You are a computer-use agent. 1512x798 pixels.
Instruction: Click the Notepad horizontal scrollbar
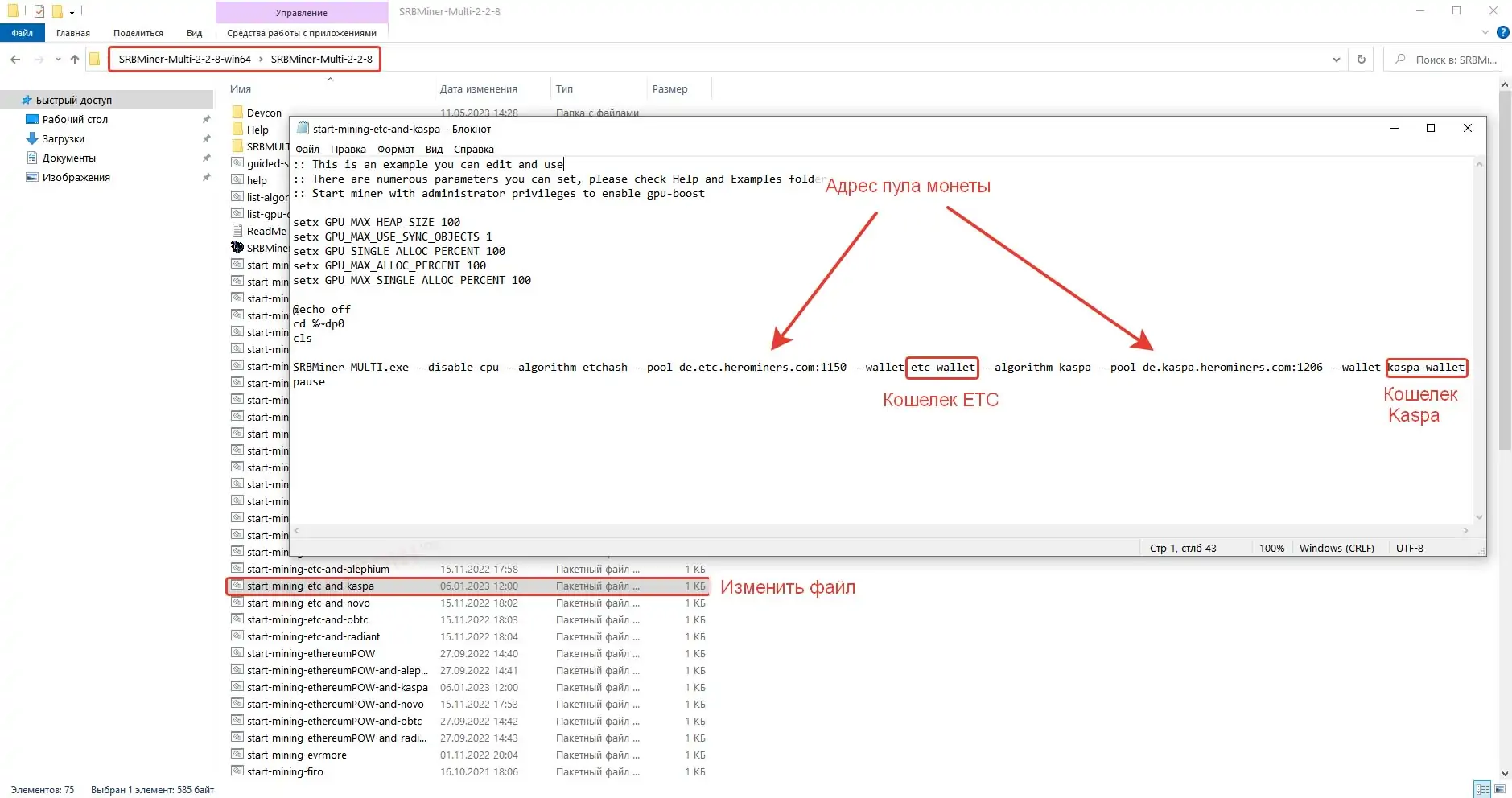(881, 530)
